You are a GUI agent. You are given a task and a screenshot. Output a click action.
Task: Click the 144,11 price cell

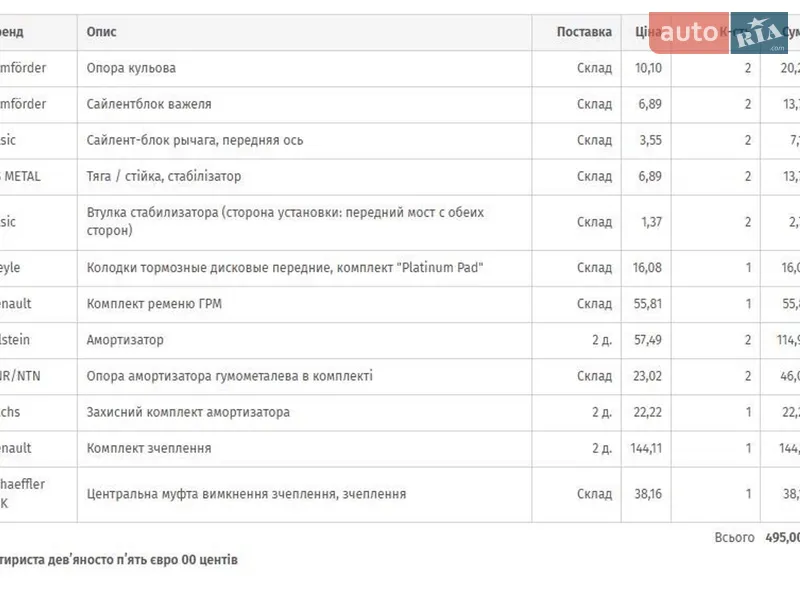646,448
